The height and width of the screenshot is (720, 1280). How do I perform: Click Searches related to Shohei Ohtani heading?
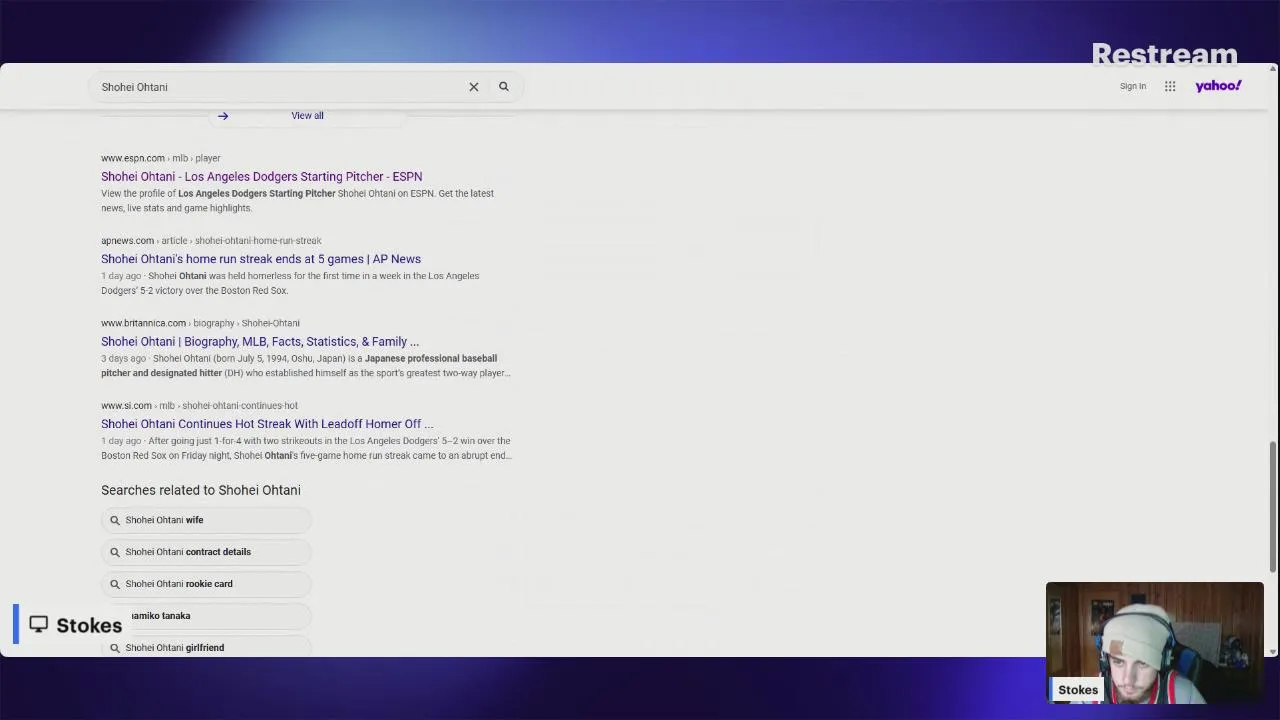coord(201,490)
